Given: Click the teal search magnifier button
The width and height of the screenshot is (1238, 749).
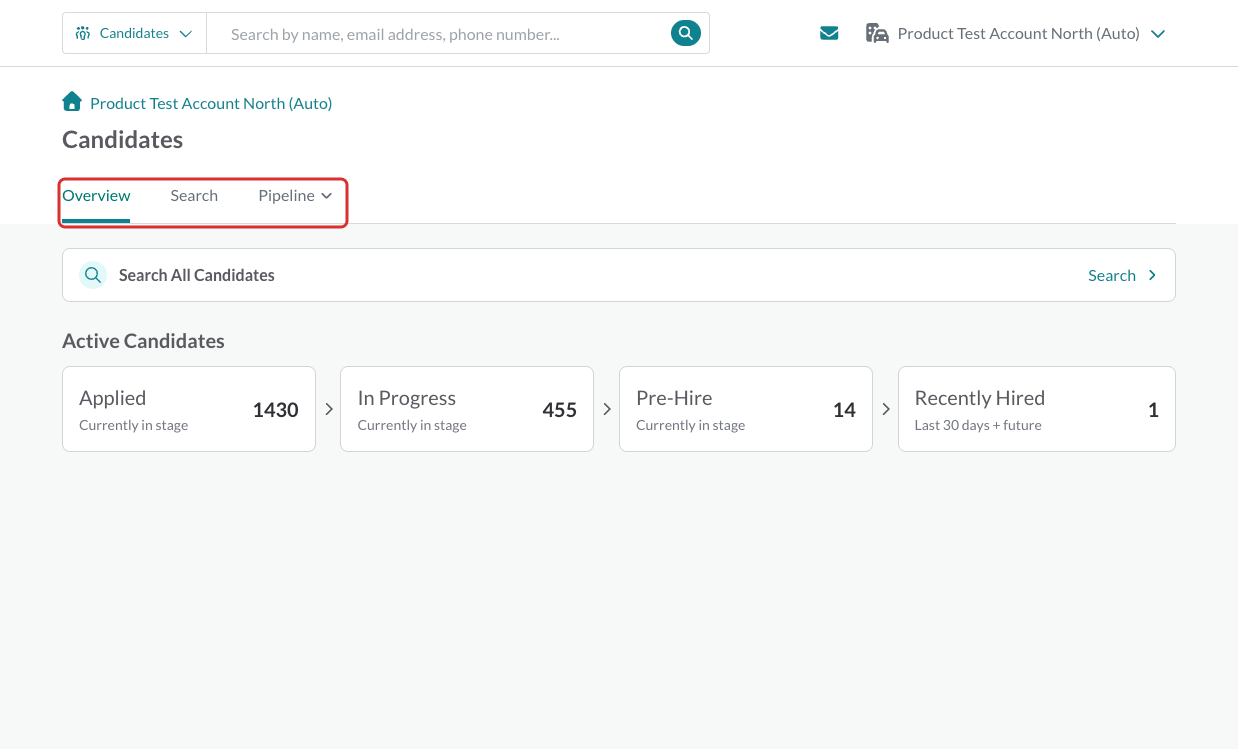Looking at the screenshot, I should pyautogui.click(x=685, y=33).
